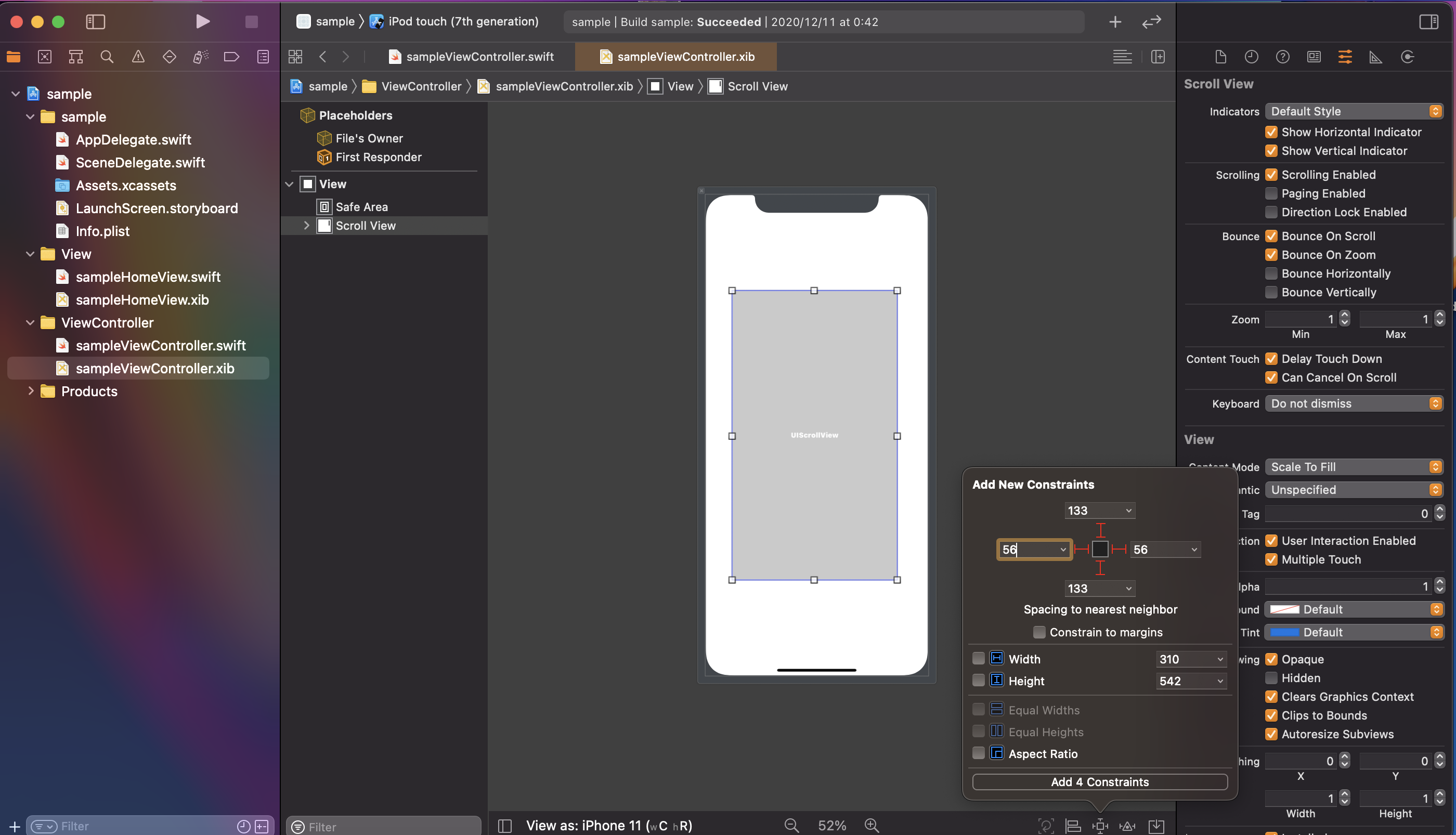Enable Direction Lock Enabled
This screenshot has width=1456, height=835.
point(1271,212)
